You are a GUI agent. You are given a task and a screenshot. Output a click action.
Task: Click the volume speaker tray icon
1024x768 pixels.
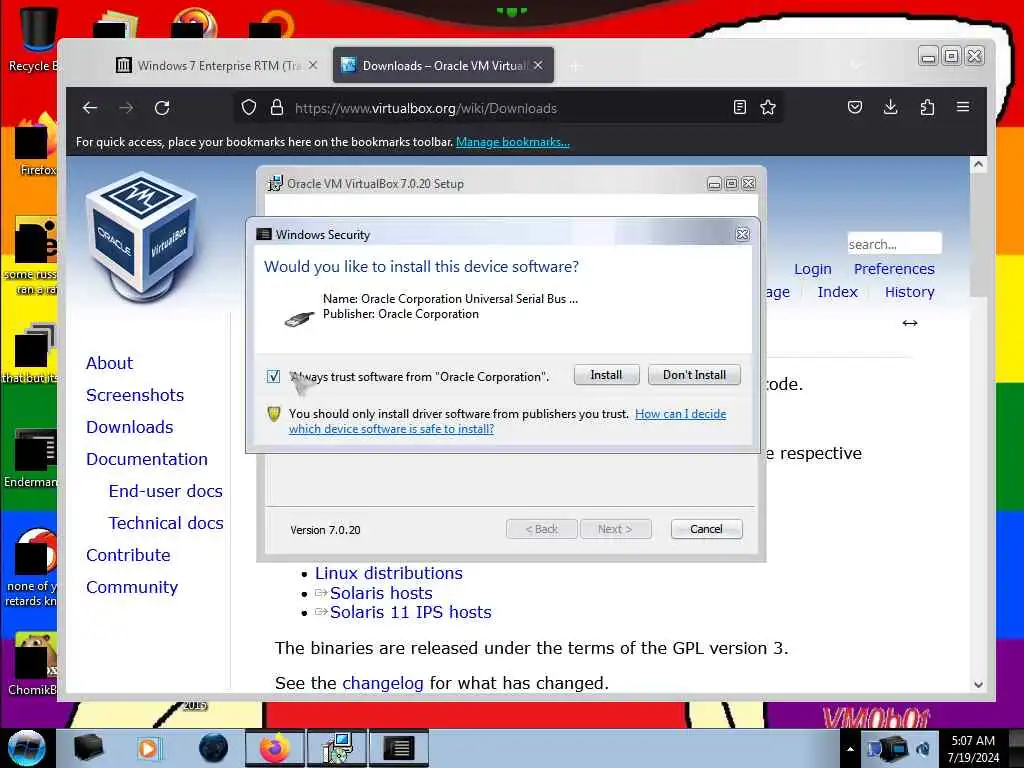(x=923, y=750)
